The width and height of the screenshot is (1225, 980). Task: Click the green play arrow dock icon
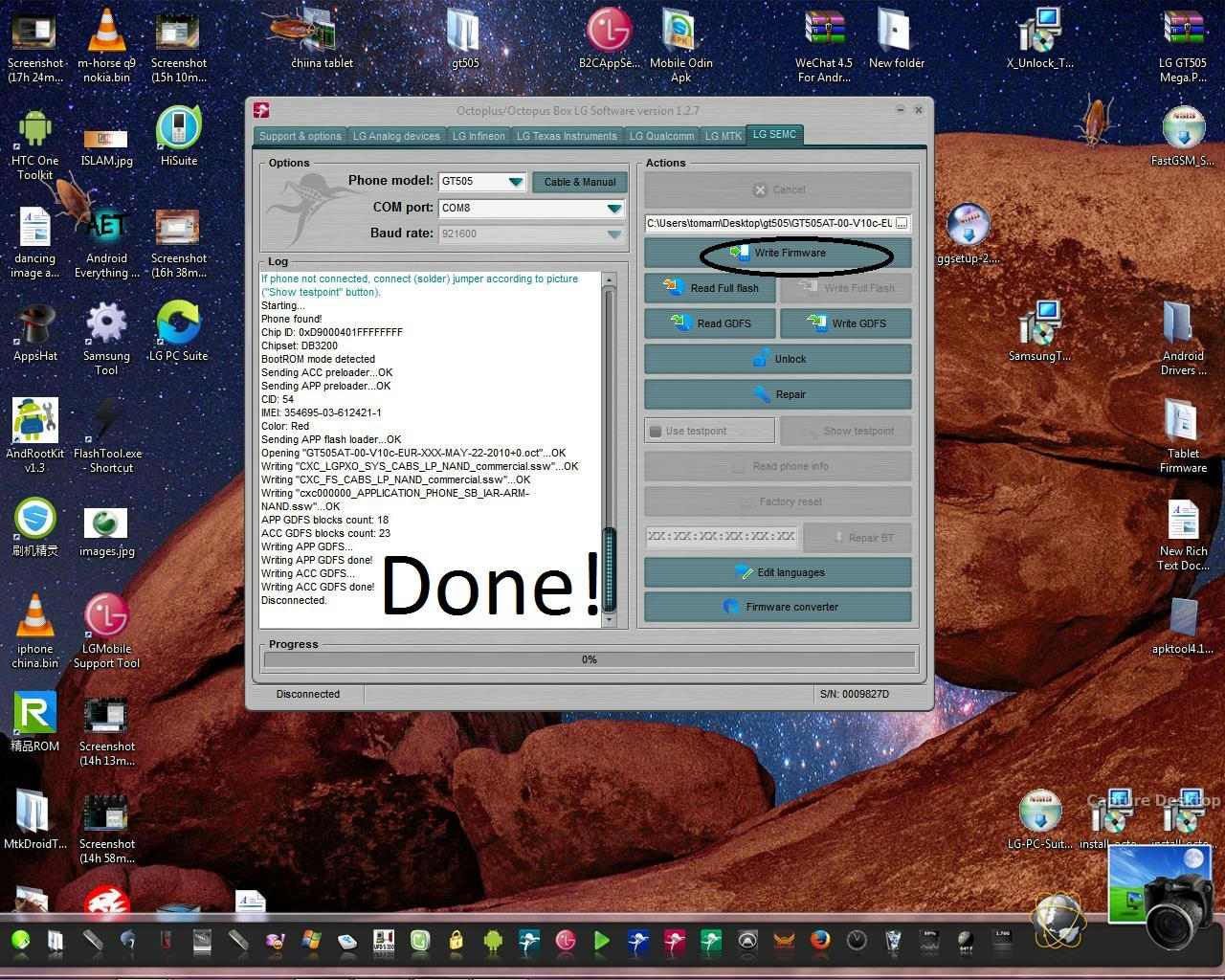[x=601, y=940]
